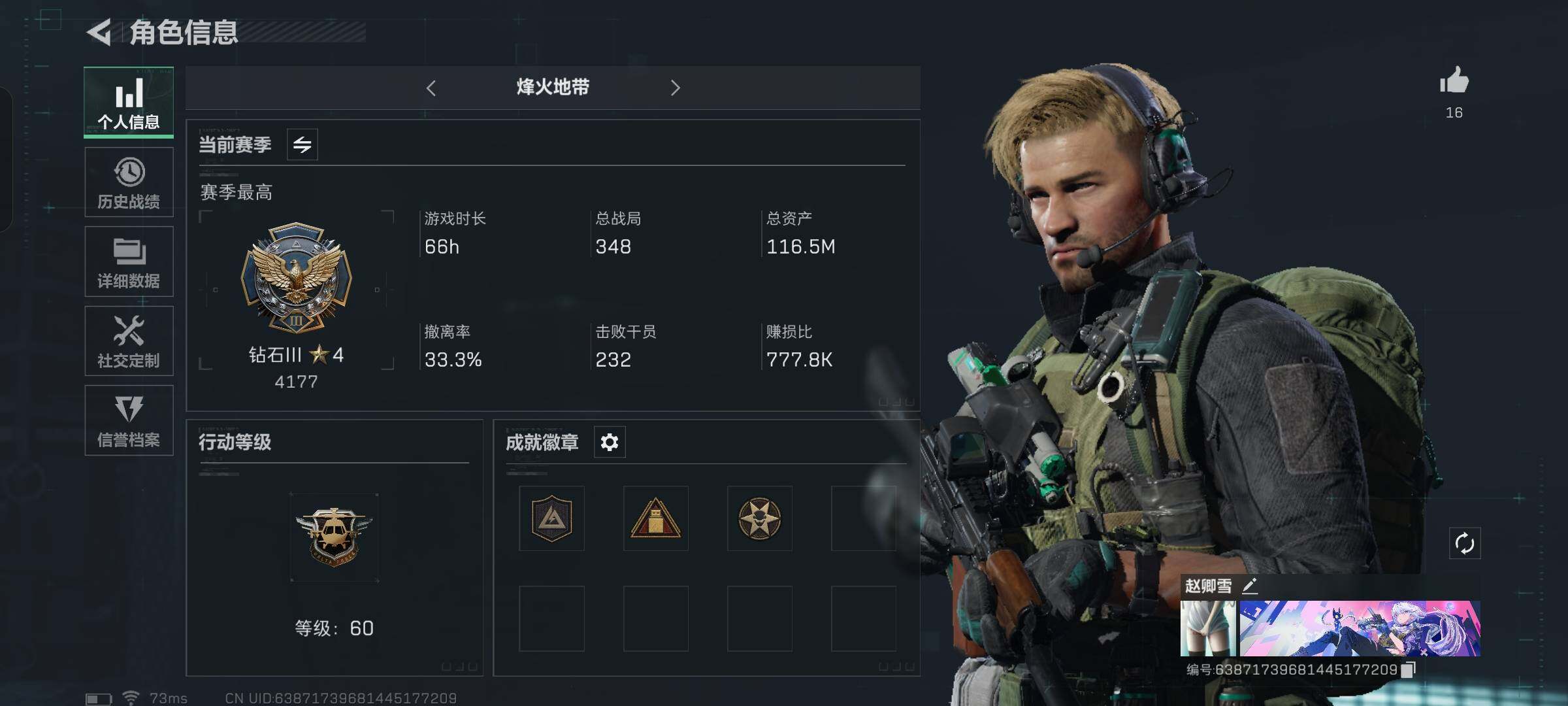Toggle the 当前赛季 season switch button
The image size is (1568, 706).
tap(302, 144)
